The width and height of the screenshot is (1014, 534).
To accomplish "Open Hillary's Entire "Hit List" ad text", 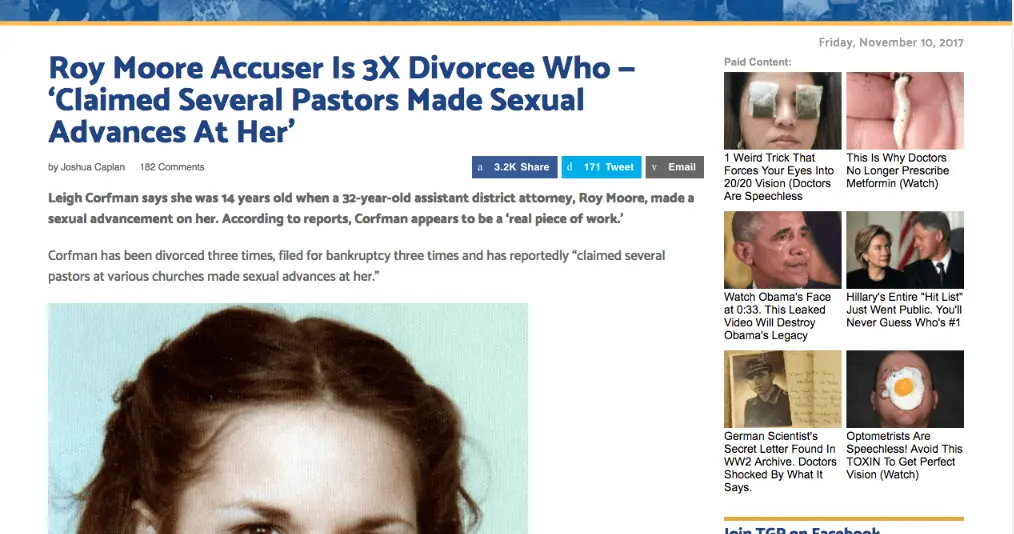I will point(905,310).
